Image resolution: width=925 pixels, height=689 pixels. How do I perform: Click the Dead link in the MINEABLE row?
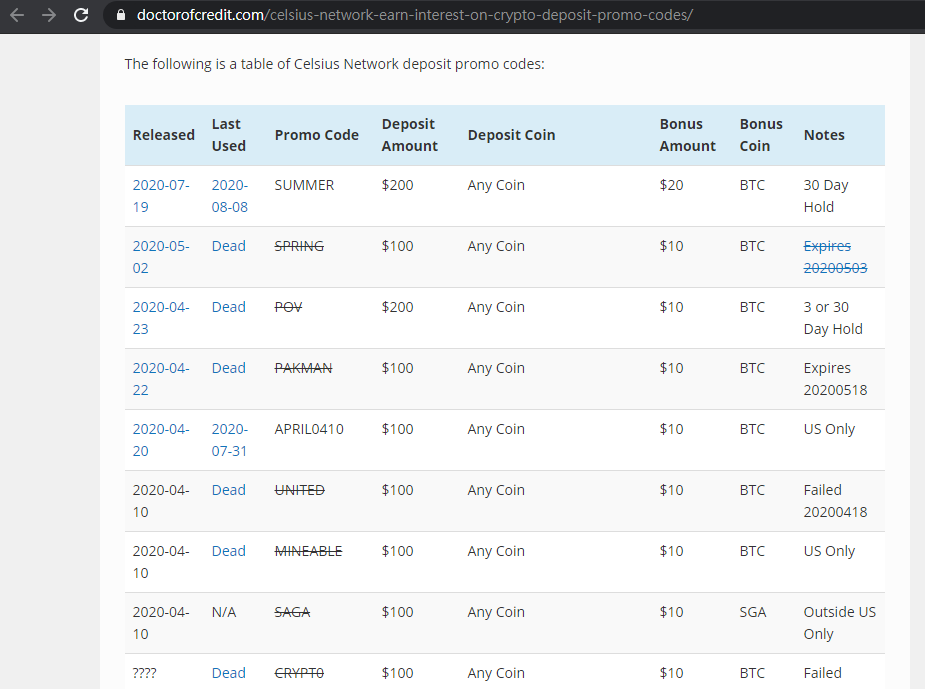tap(228, 551)
